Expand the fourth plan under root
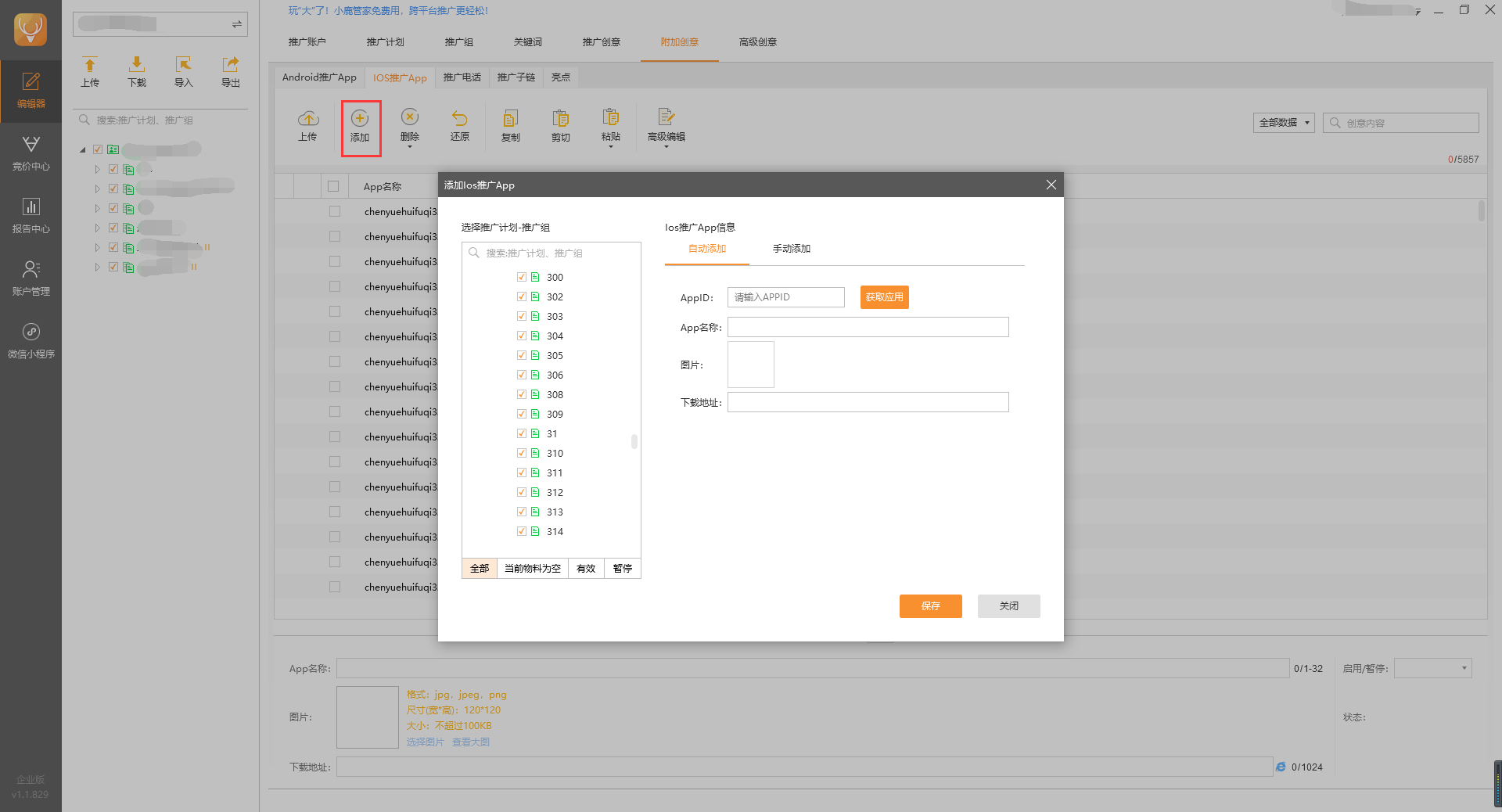The width and height of the screenshot is (1502, 812). coord(98,228)
